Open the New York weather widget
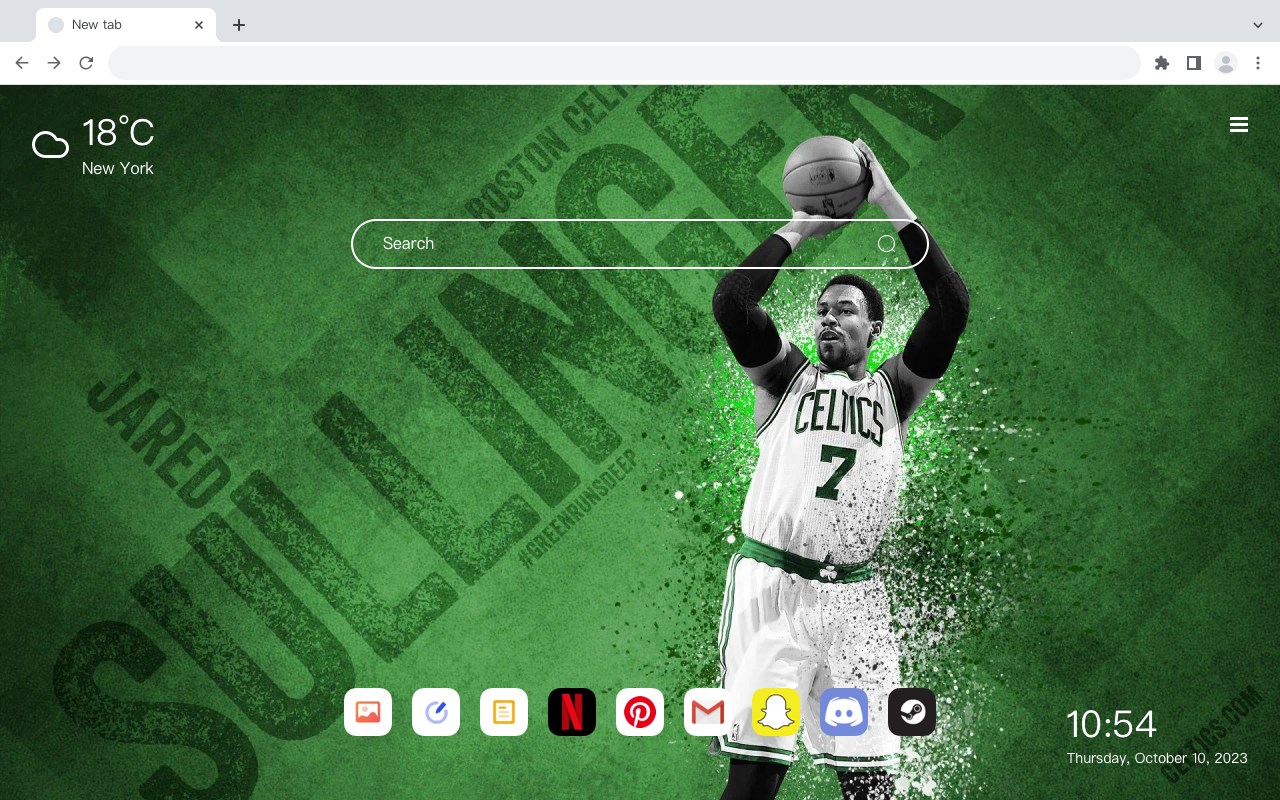1280x800 pixels. [x=94, y=146]
